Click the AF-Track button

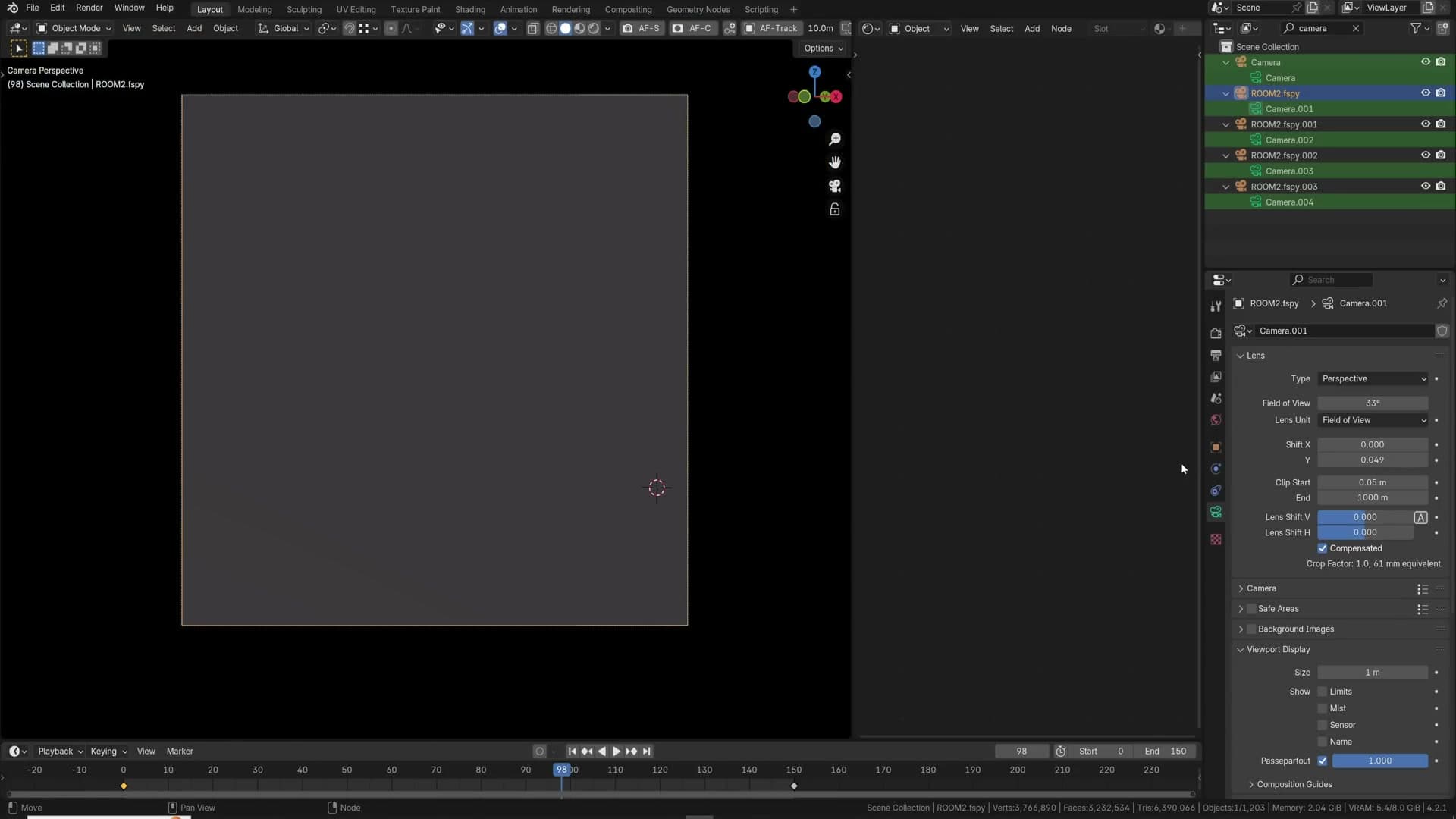click(x=771, y=28)
